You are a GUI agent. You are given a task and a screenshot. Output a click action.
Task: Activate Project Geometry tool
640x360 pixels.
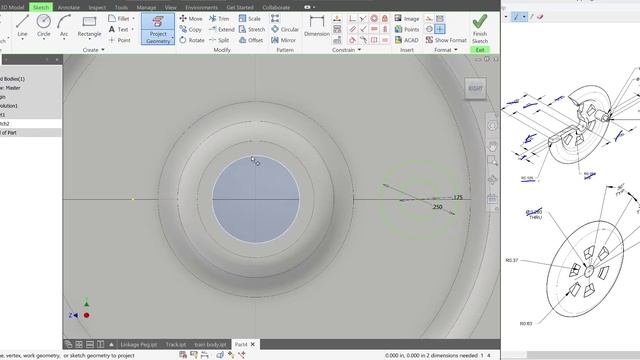coord(158,29)
